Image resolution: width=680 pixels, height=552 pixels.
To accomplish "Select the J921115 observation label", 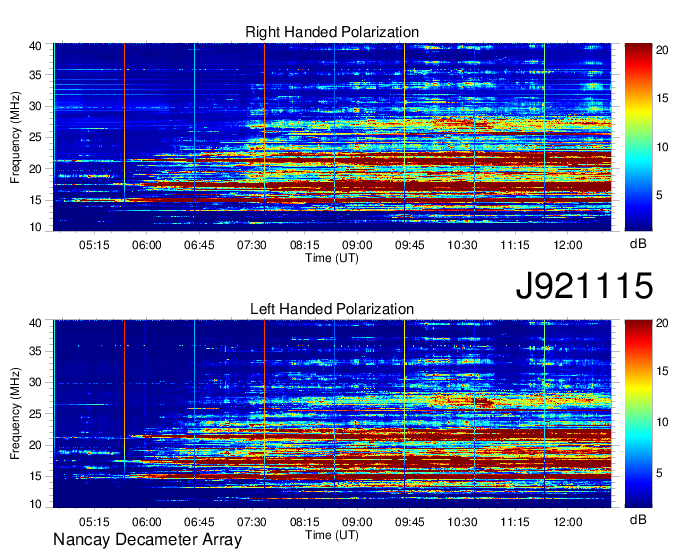I will [584, 286].
